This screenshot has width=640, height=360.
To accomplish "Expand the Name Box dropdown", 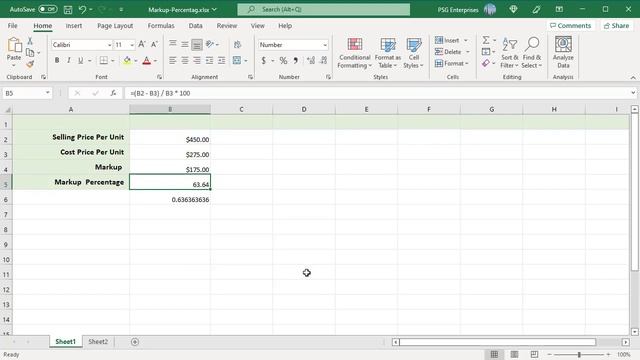I will point(47,93).
